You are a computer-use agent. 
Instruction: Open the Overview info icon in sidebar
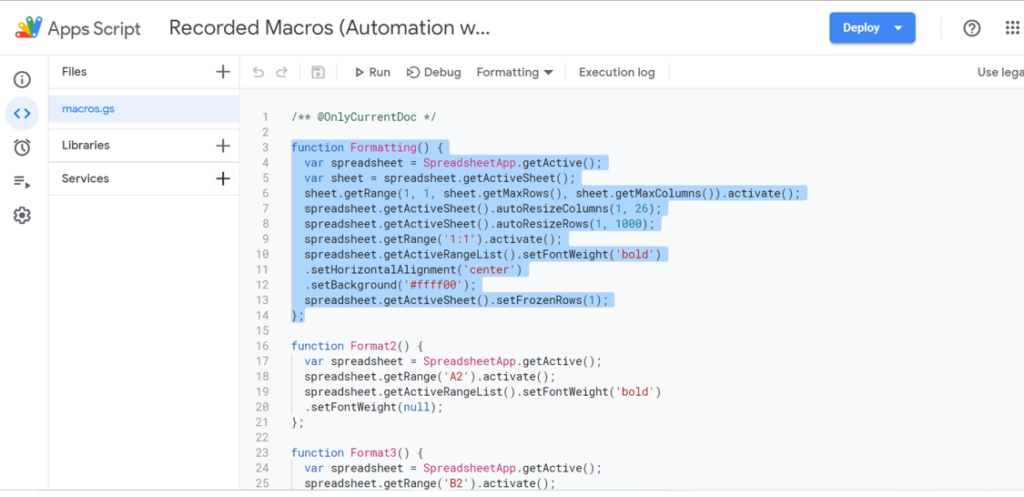coord(22,80)
